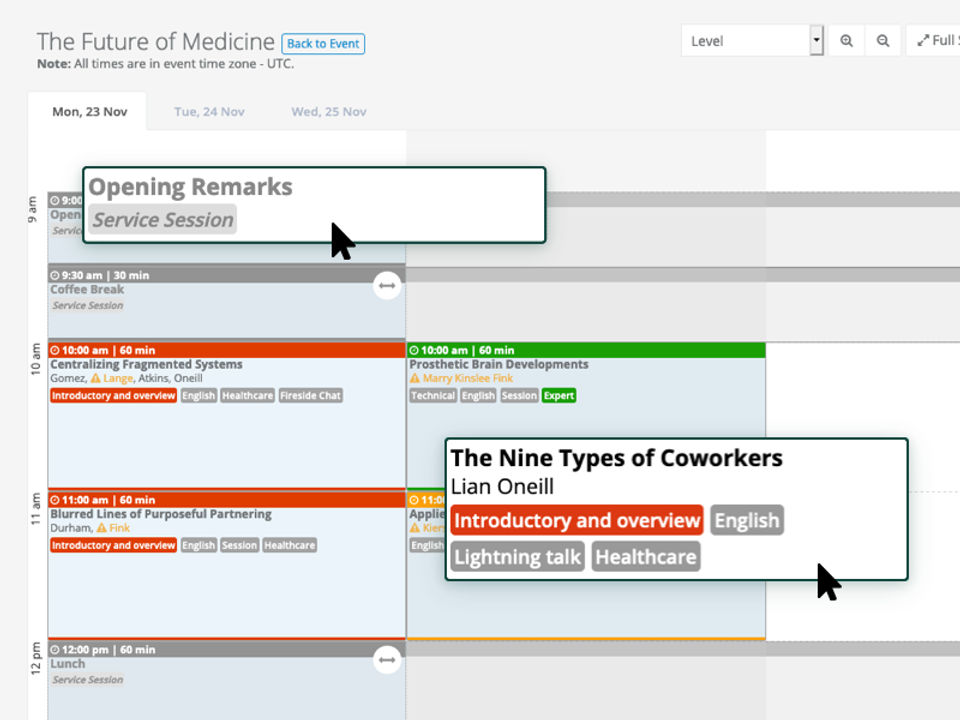Zoom in on the schedule grid

[846, 41]
